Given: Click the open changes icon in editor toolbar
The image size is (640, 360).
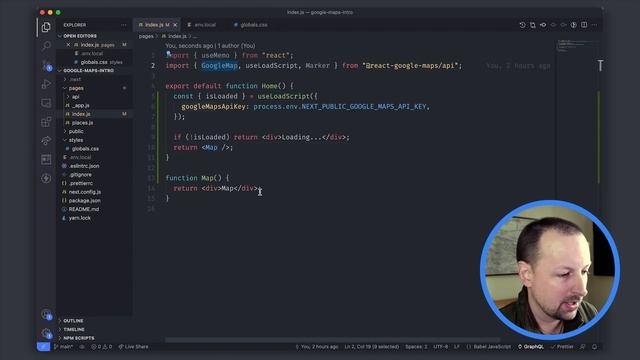Looking at the screenshot, I should point(533,25).
